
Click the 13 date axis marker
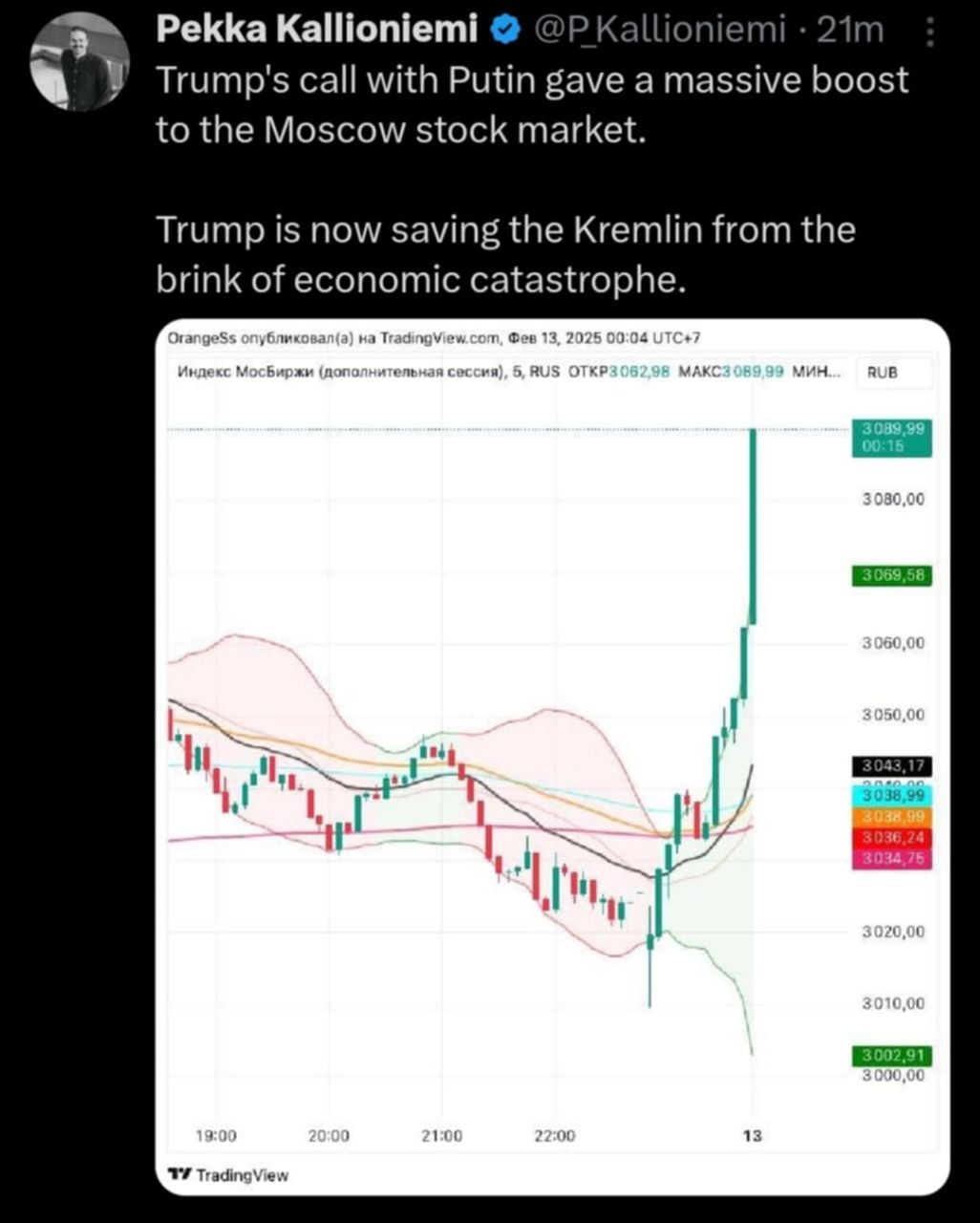click(753, 1136)
